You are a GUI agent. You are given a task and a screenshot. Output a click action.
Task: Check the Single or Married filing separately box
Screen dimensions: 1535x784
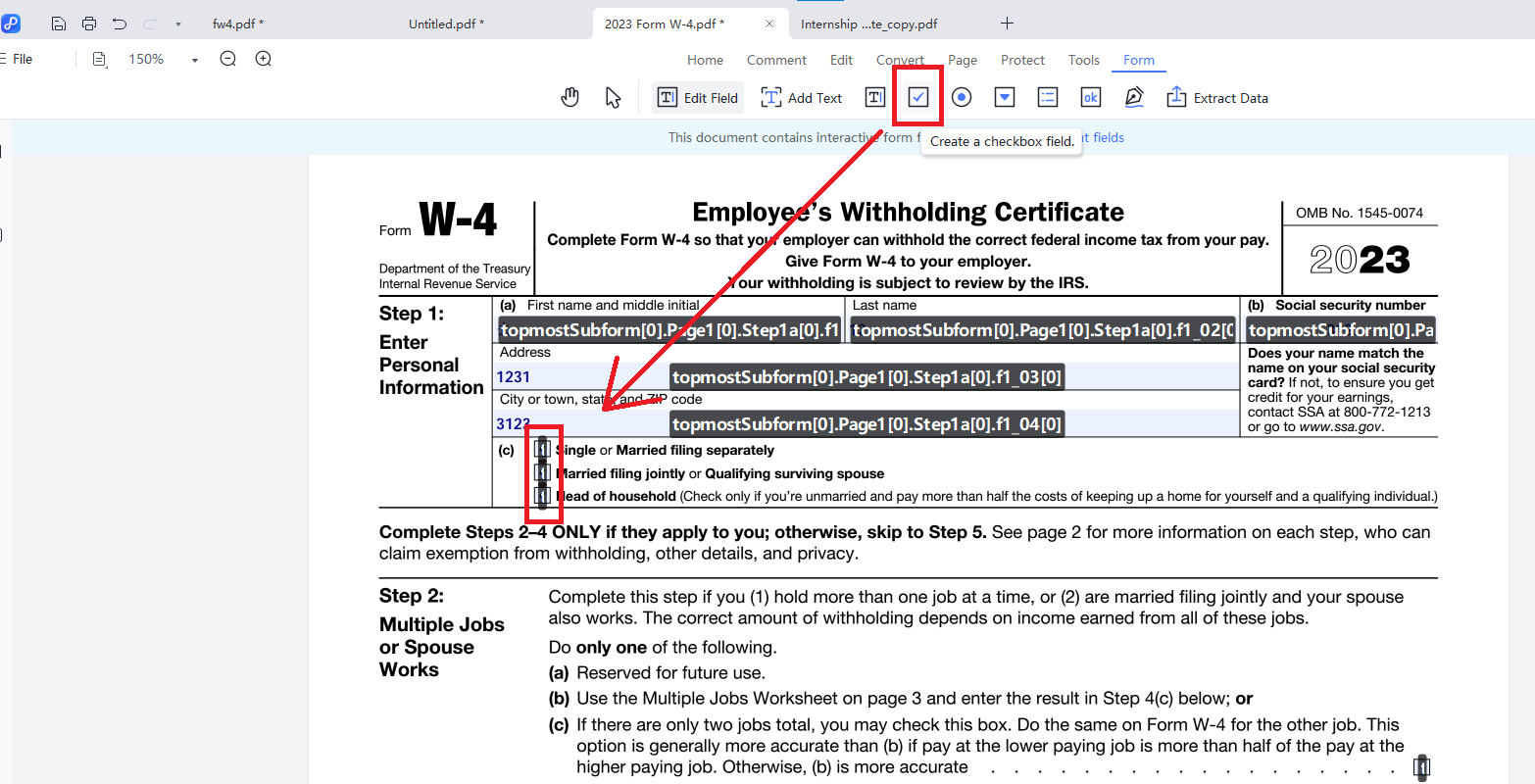[542, 449]
